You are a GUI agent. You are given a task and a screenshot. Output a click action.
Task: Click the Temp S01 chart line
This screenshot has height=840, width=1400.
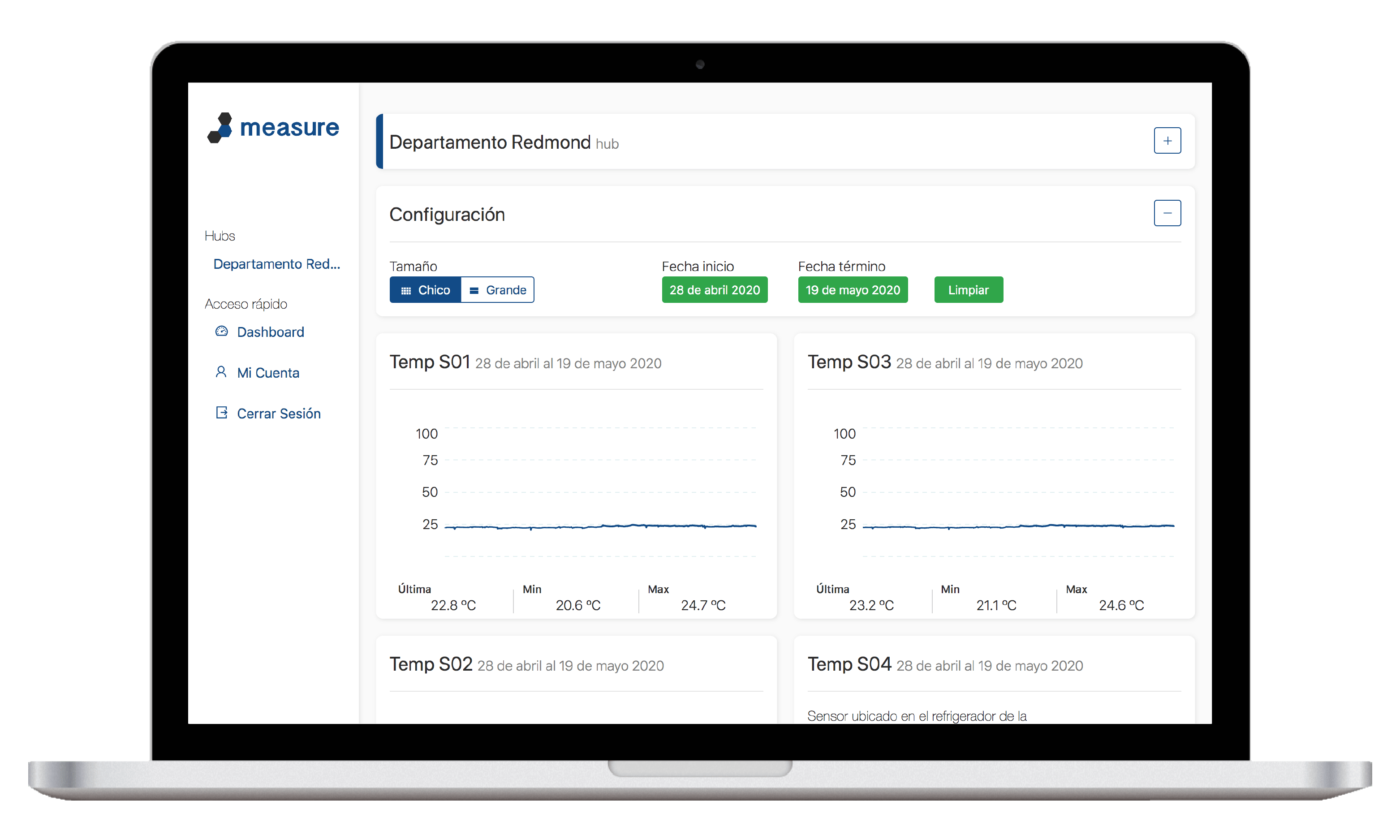tap(600, 526)
